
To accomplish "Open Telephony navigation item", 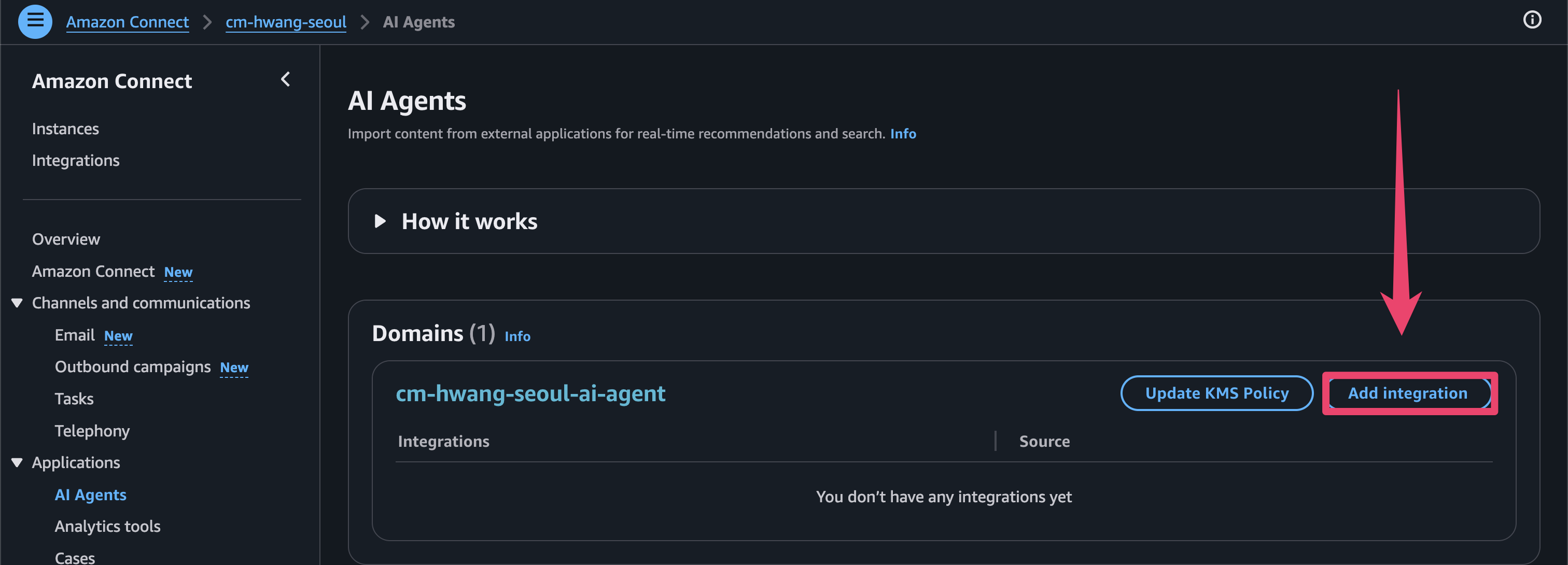I will (92, 431).
